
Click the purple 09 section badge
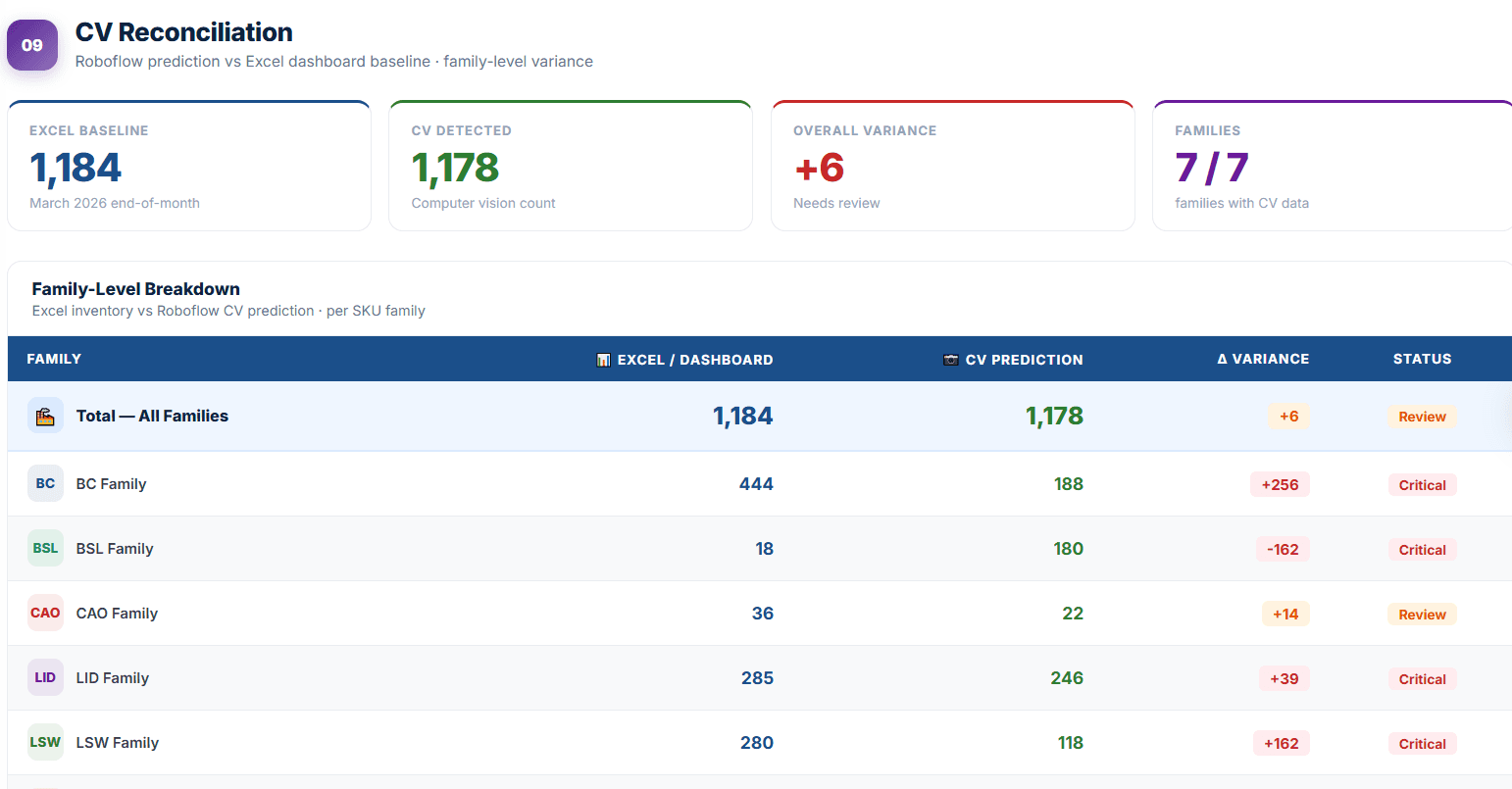(32, 45)
